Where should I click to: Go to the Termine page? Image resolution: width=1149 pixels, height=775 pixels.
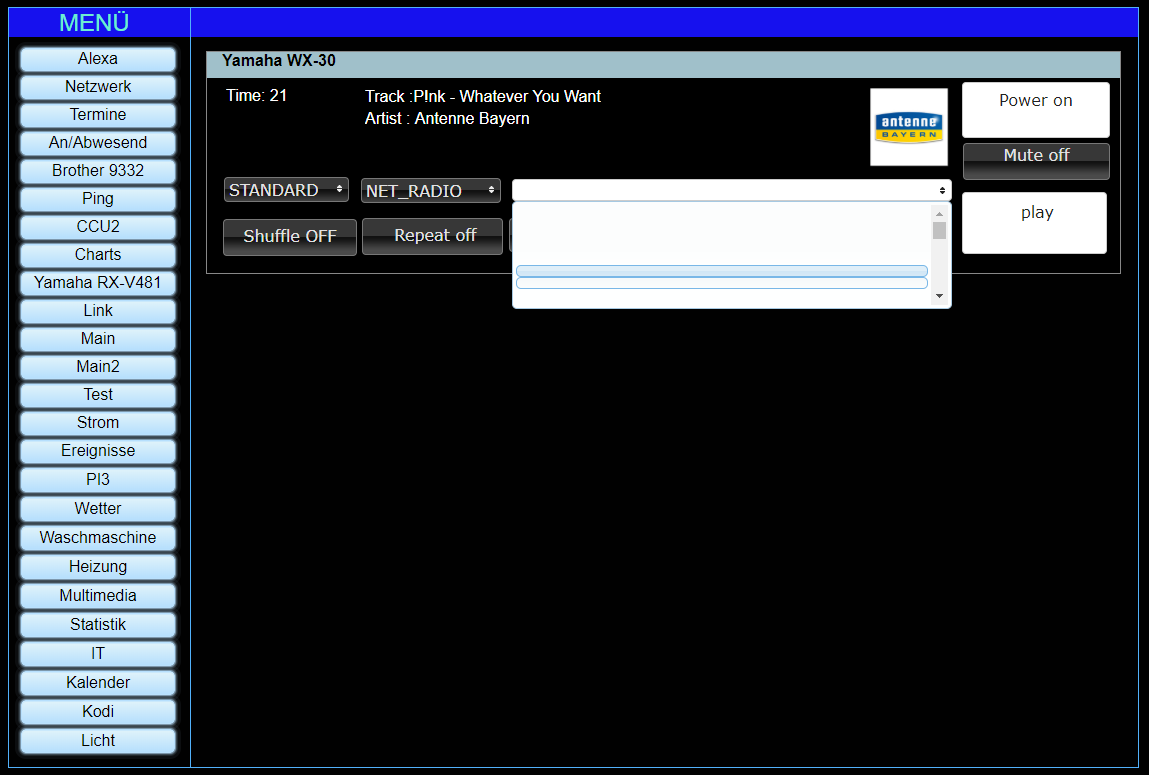[97, 114]
